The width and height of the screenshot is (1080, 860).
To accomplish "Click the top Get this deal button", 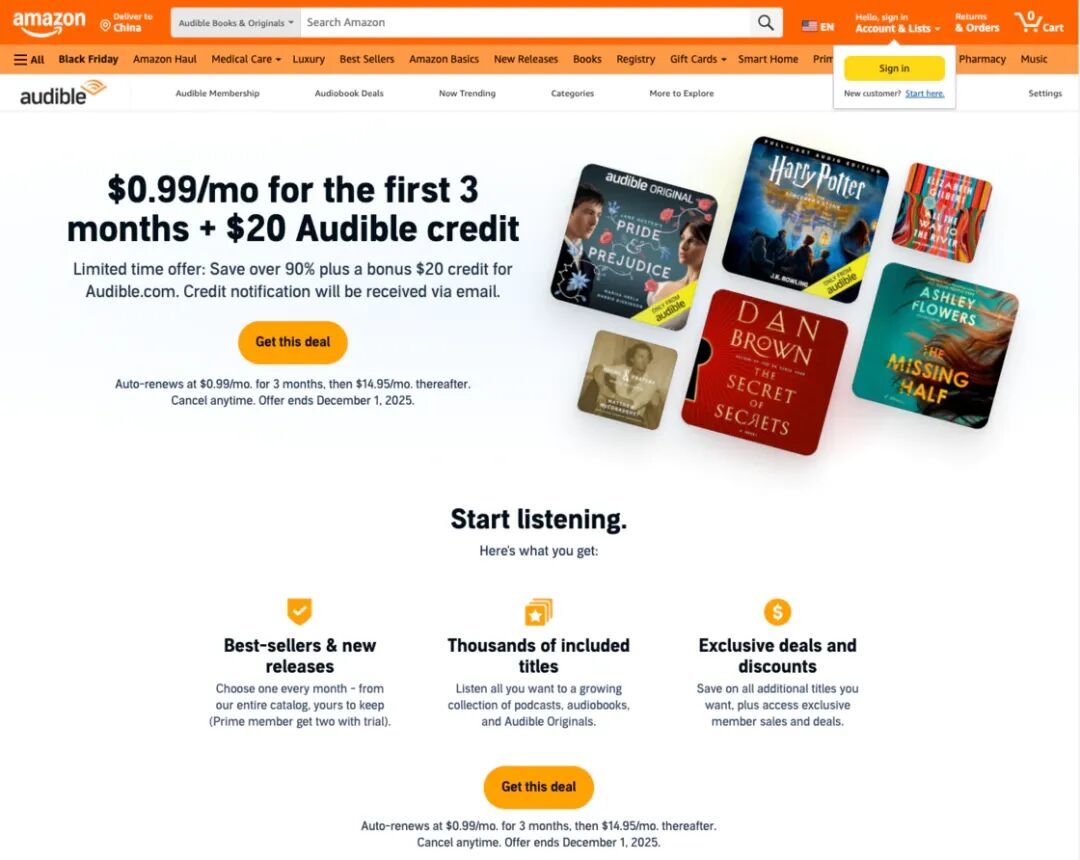I will click(x=293, y=342).
